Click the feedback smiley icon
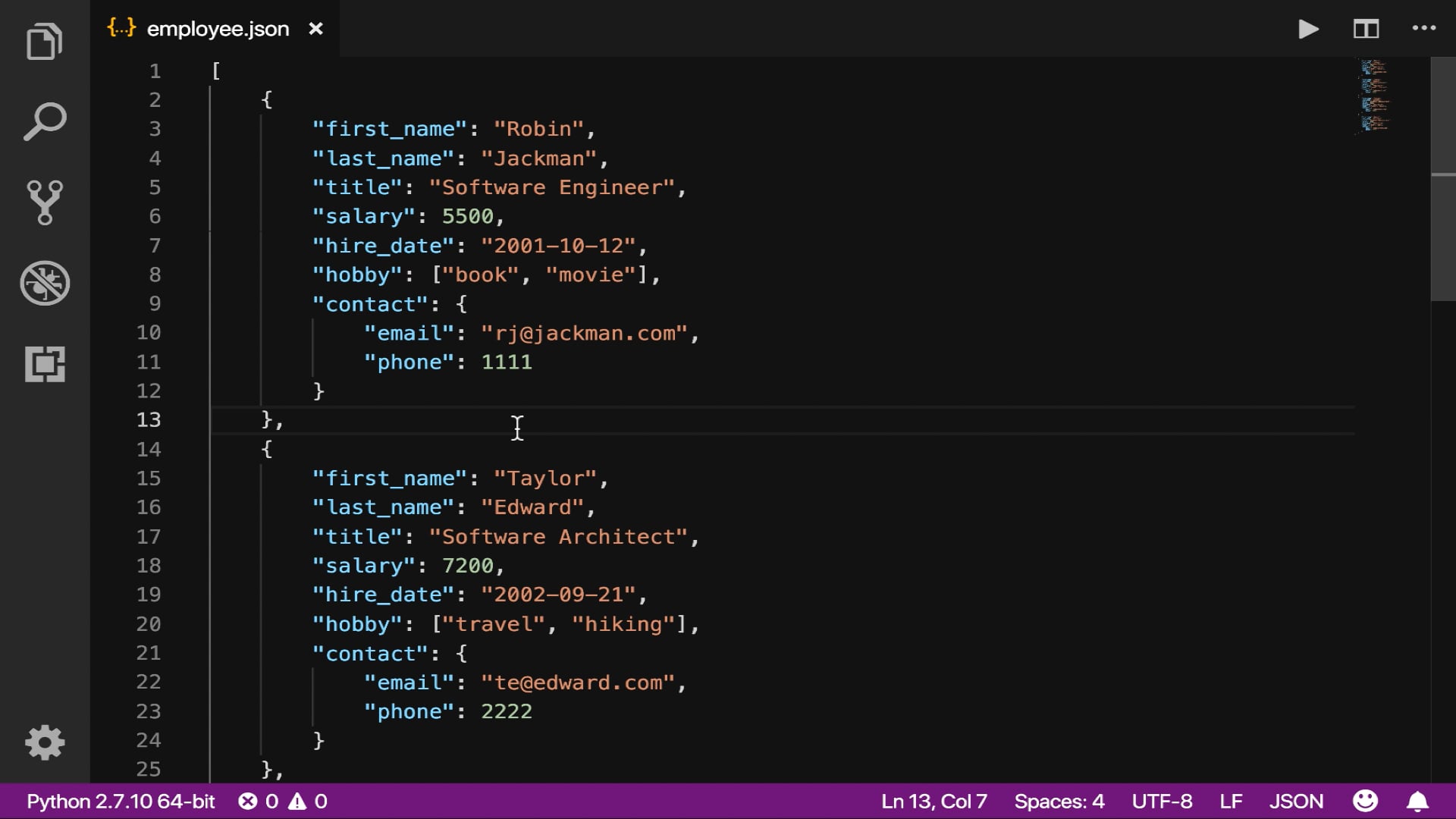The width and height of the screenshot is (1456, 819). (1365, 802)
